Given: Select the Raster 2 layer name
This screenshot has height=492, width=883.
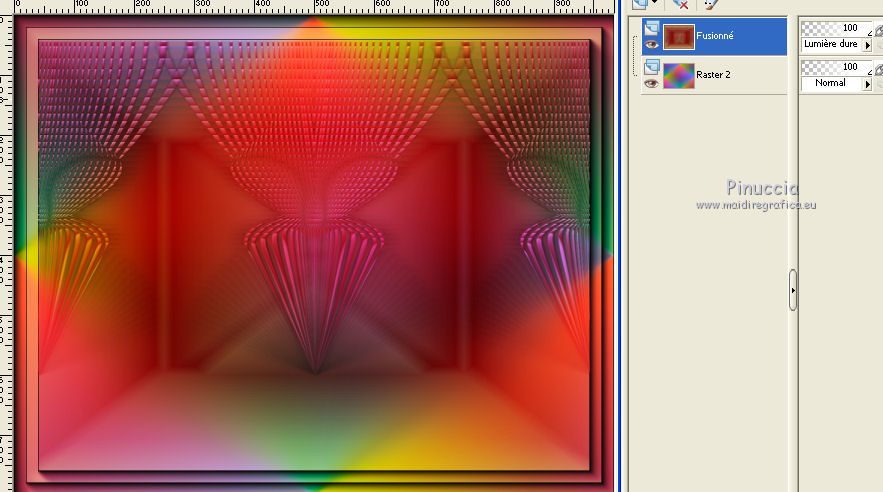Looking at the screenshot, I should pyautogui.click(x=713, y=74).
